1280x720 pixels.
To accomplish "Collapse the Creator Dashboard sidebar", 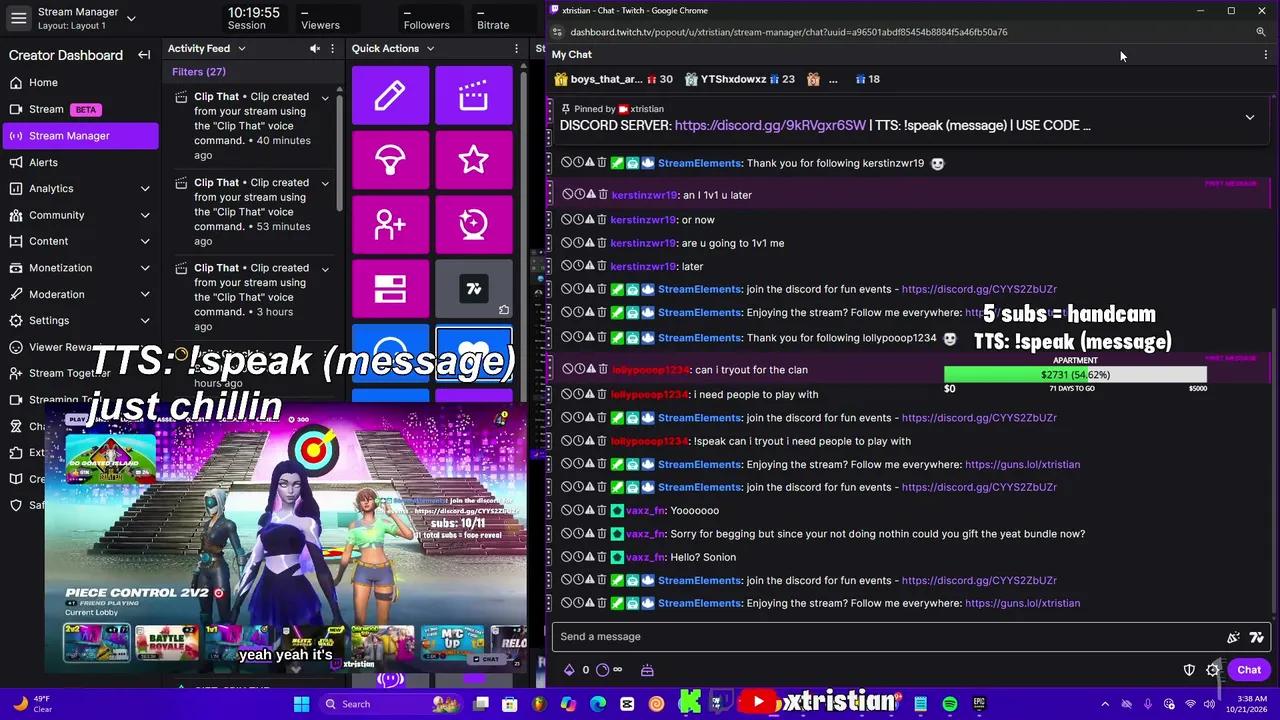I will (x=144, y=55).
